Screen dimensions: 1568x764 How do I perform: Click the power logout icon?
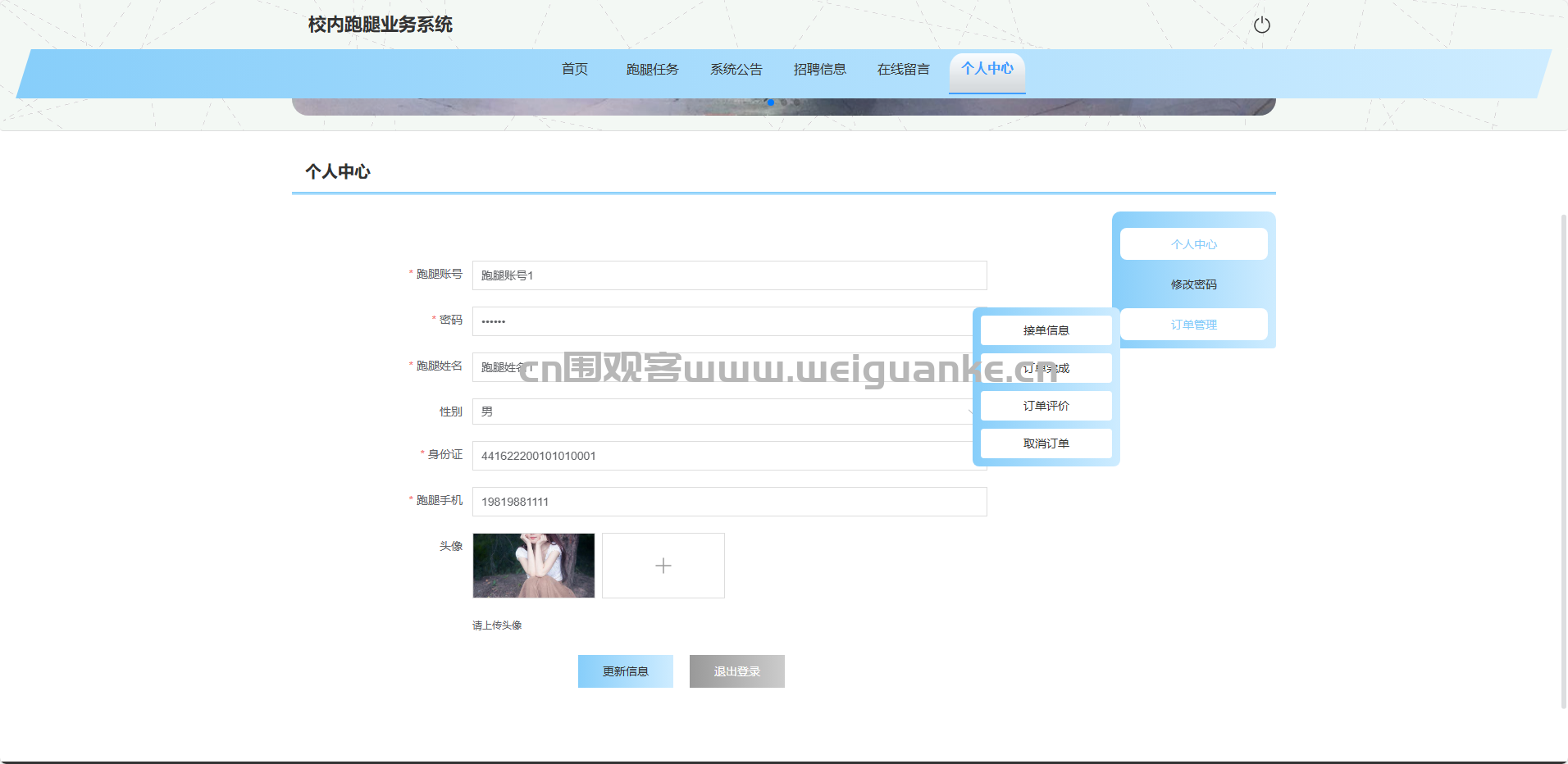click(x=1261, y=25)
